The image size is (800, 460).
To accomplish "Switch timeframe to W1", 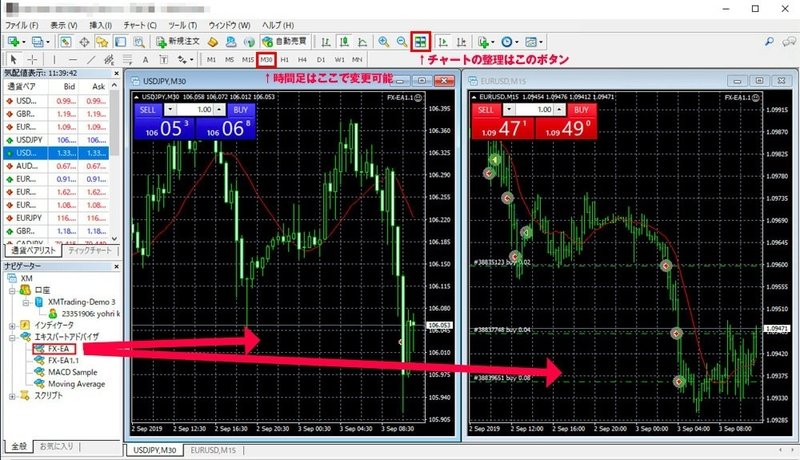I will point(339,60).
